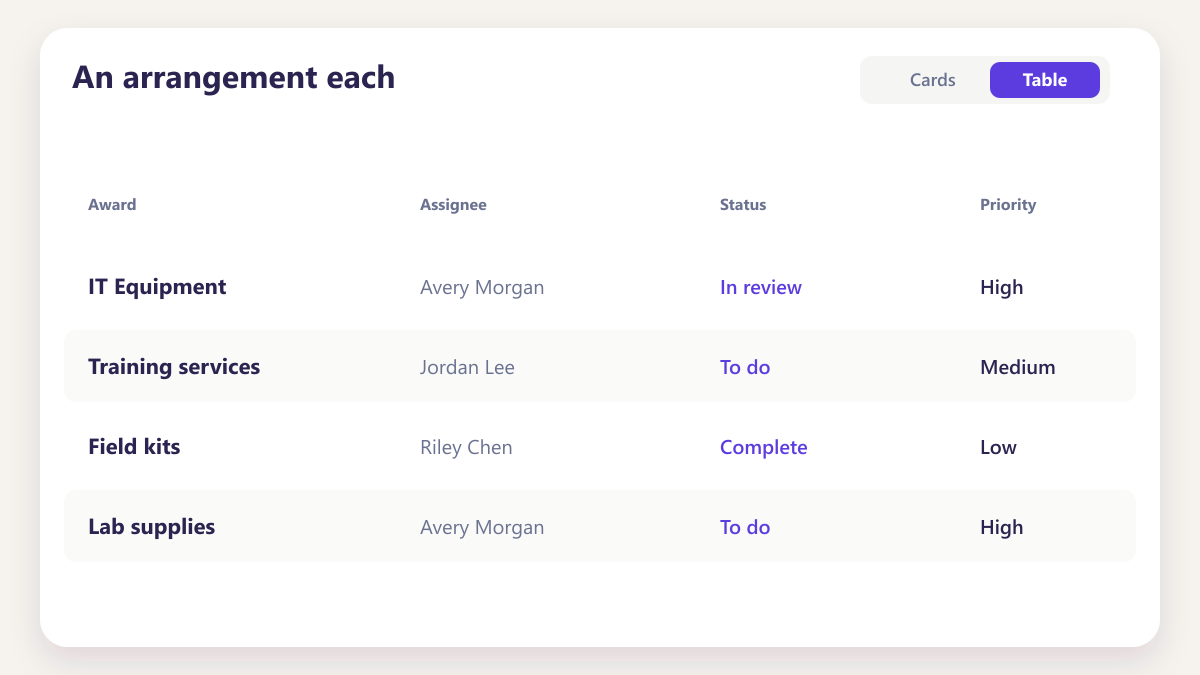Screen dimensions: 1200x675
Task: Click the Status column header
Action: pos(743,205)
